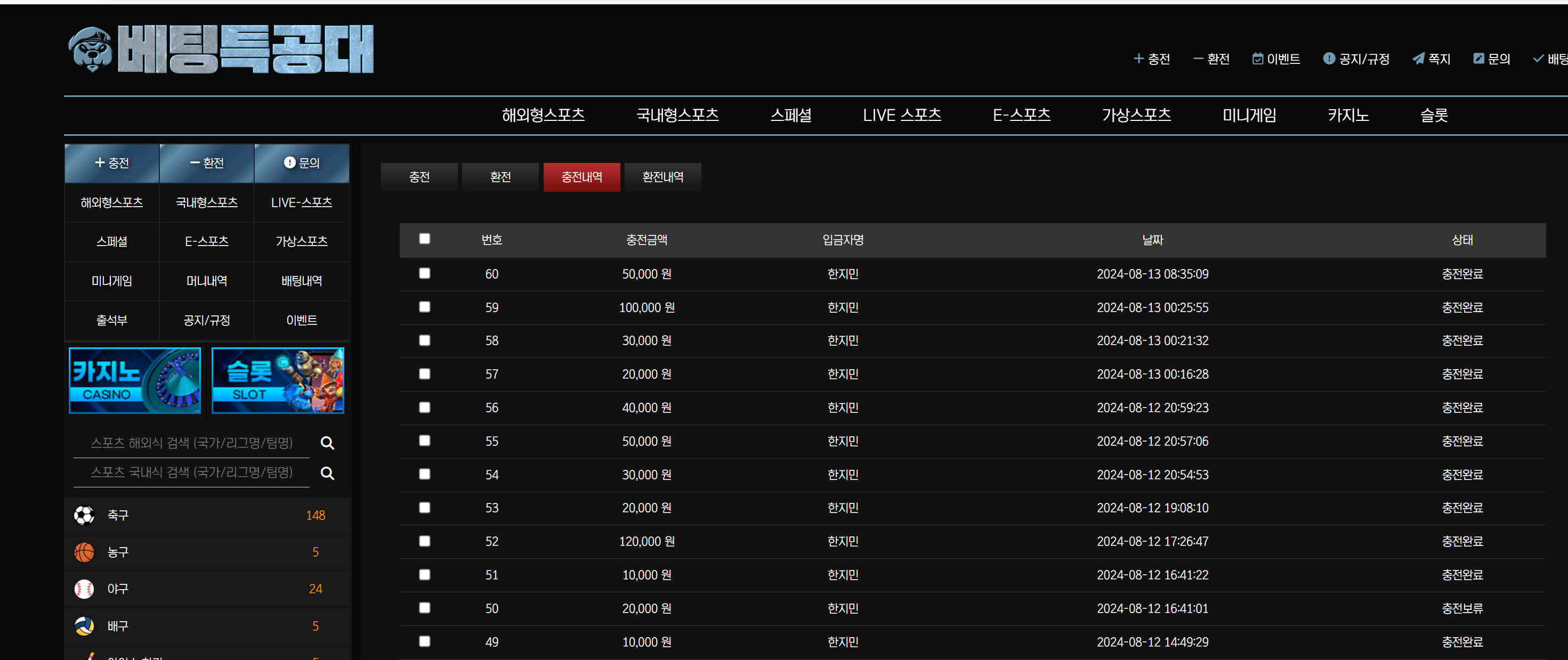Switch to the 환전내역 tab
Image resolution: width=1568 pixels, height=660 pixels.
[x=662, y=177]
